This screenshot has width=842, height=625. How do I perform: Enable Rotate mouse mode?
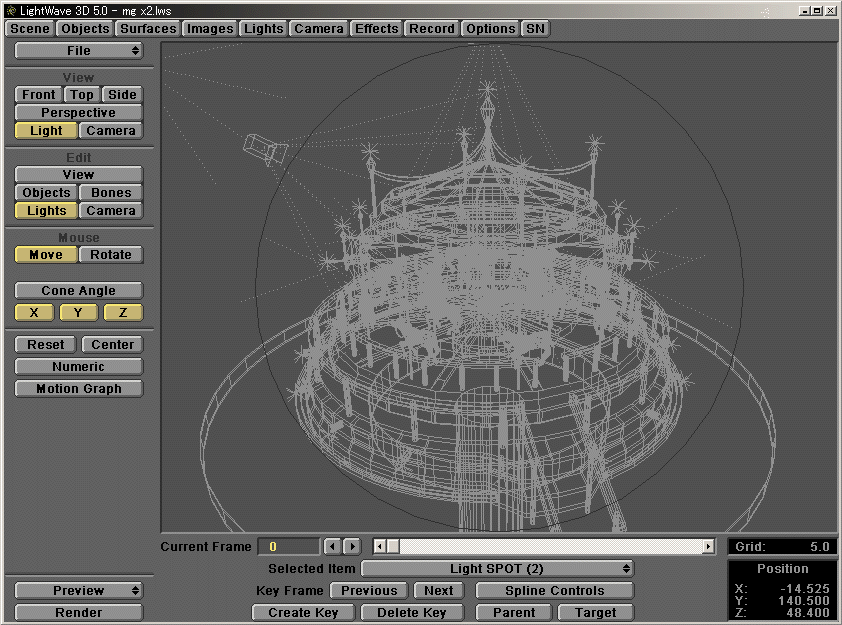(x=110, y=254)
